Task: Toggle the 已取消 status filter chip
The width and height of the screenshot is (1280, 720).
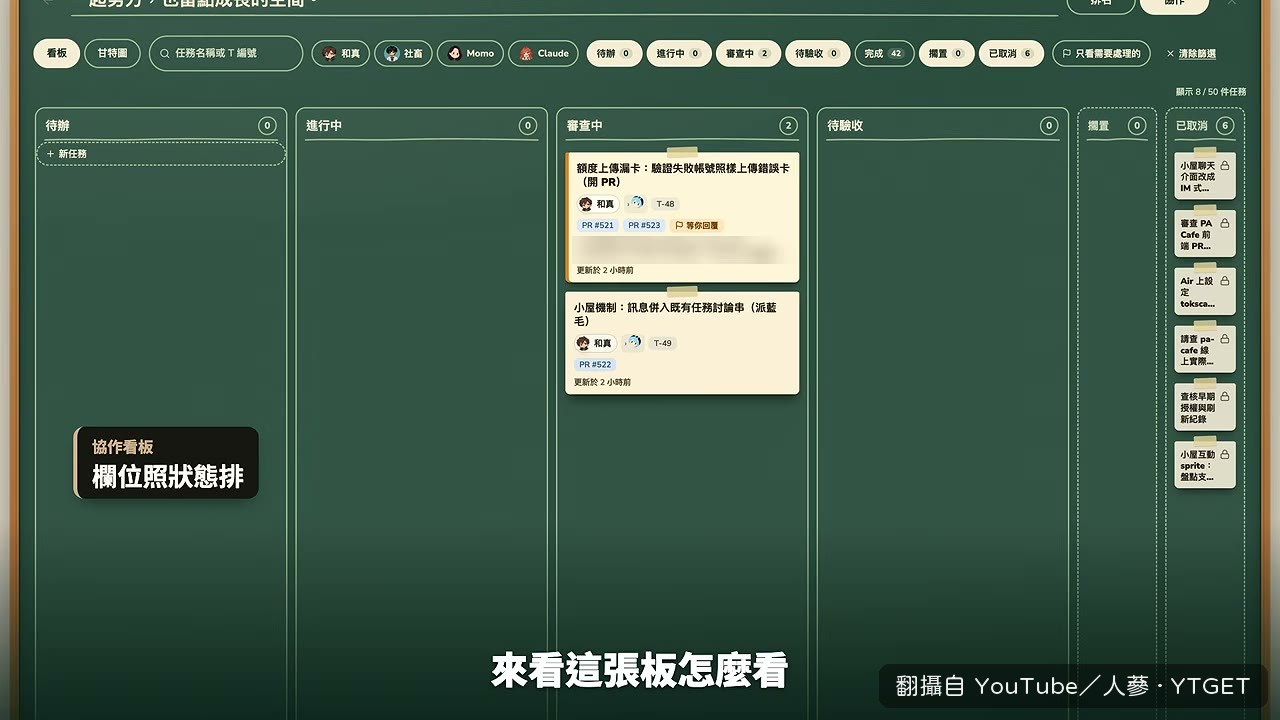Action: pos(1011,53)
